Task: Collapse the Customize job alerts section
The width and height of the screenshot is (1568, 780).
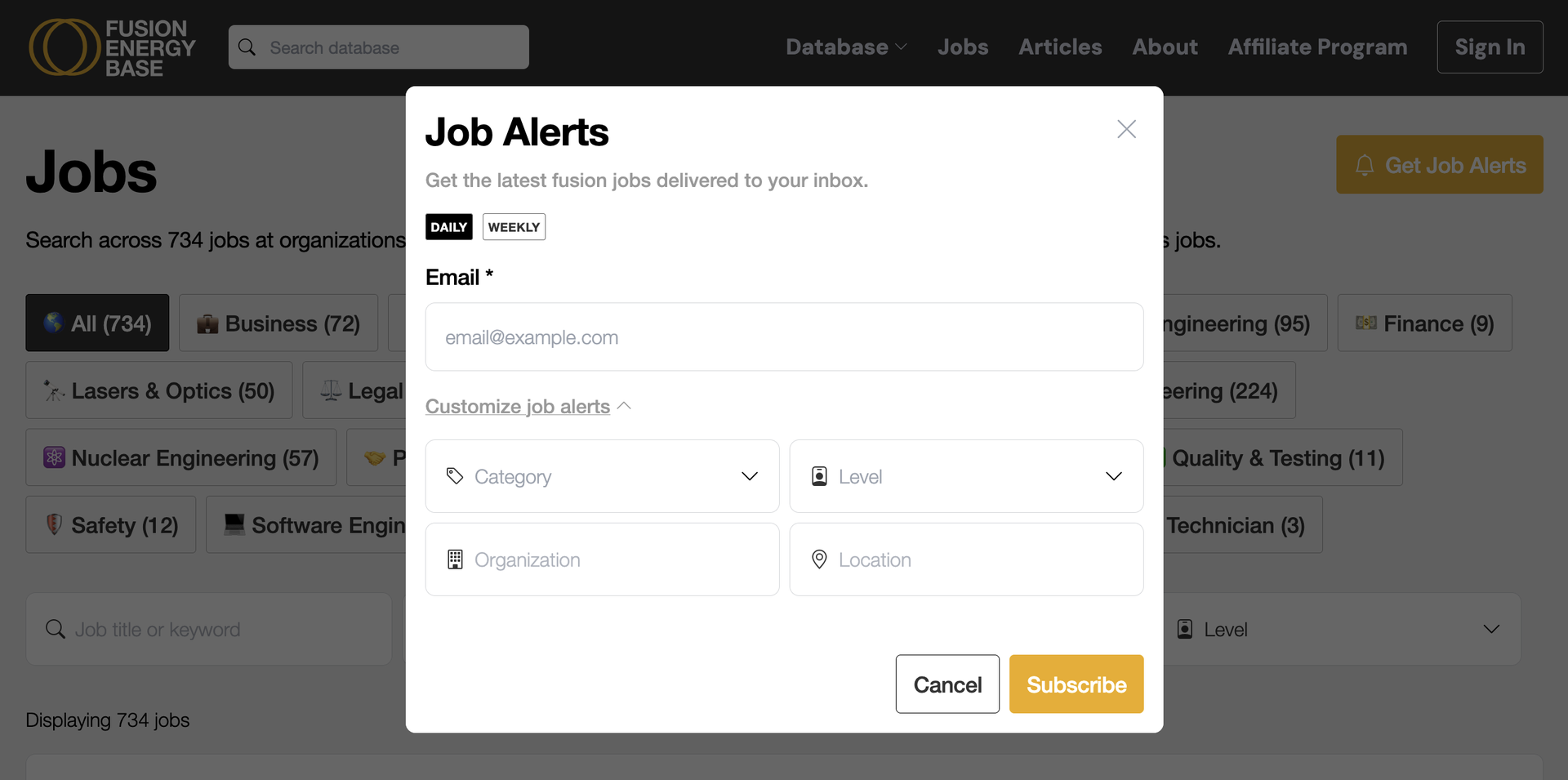Action: [x=528, y=406]
